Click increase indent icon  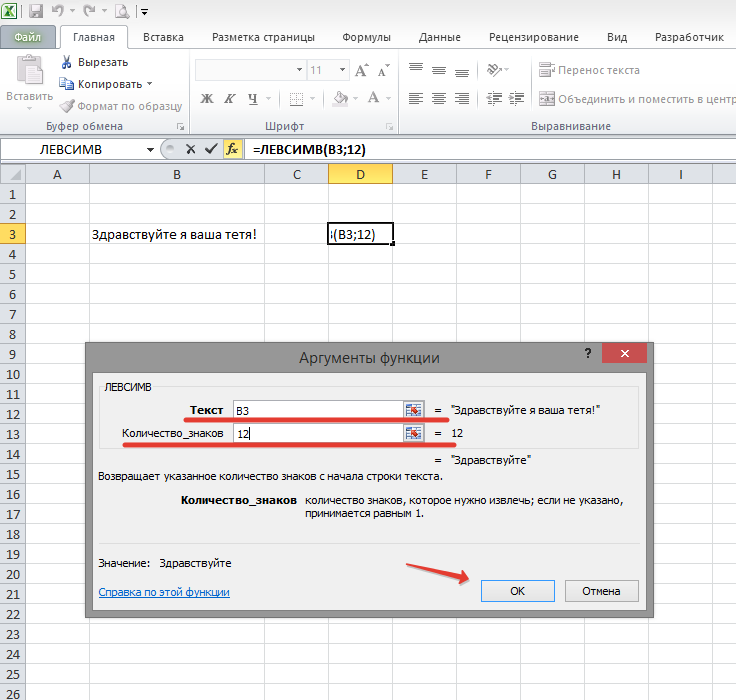(x=517, y=99)
